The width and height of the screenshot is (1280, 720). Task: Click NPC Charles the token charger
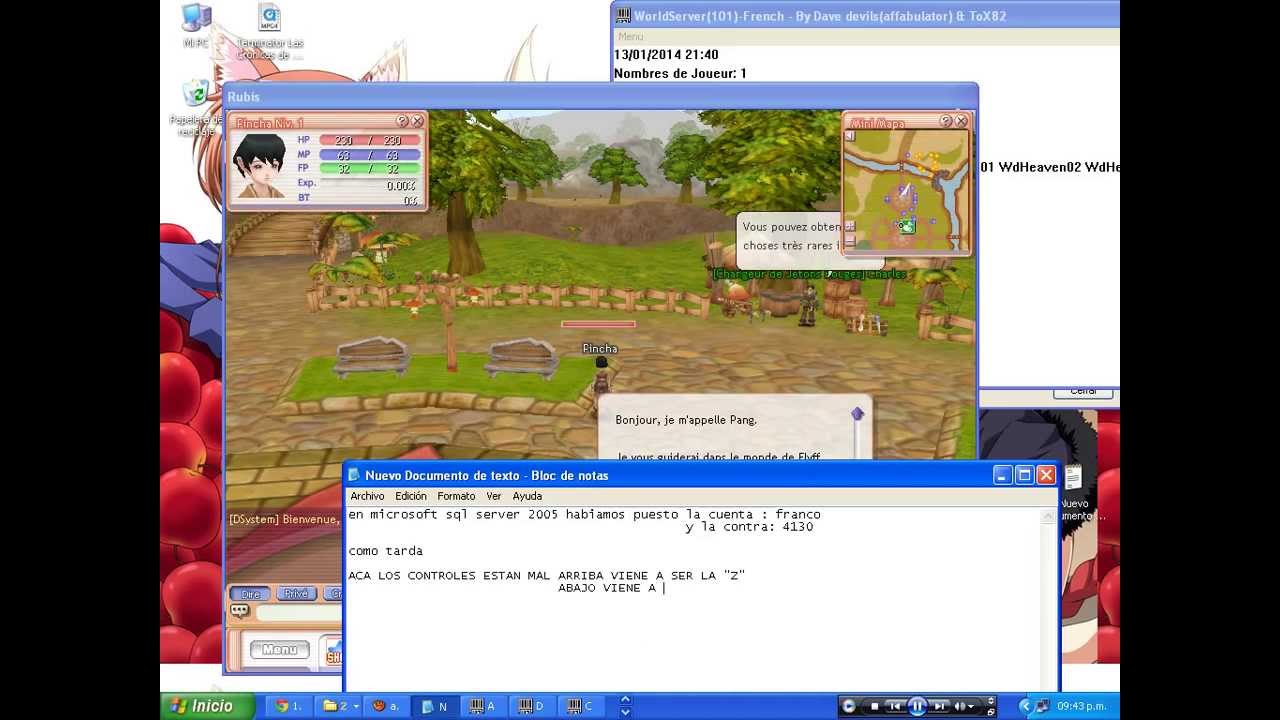click(806, 305)
